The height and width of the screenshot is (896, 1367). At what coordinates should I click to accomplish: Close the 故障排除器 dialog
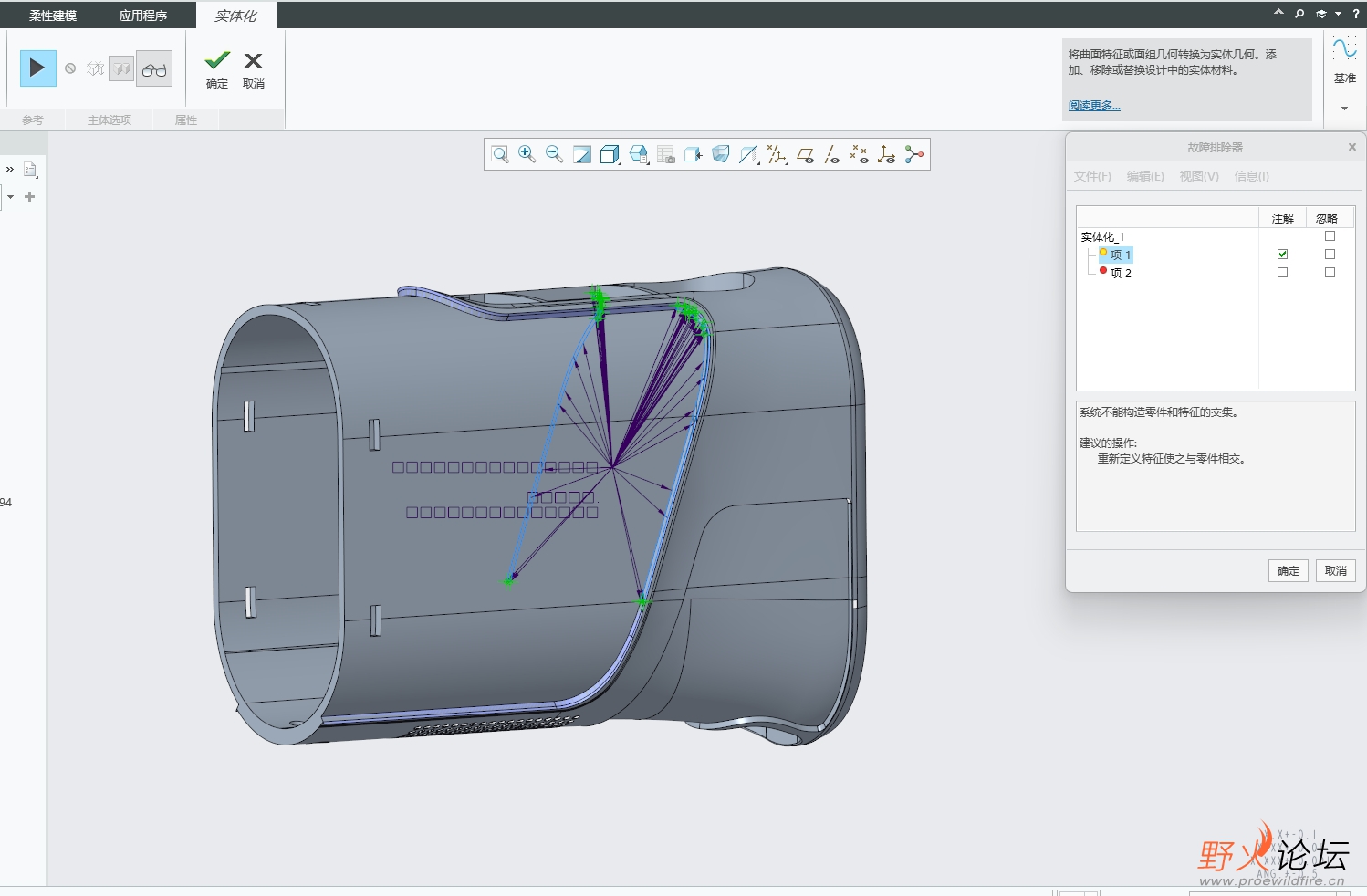(1352, 147)
